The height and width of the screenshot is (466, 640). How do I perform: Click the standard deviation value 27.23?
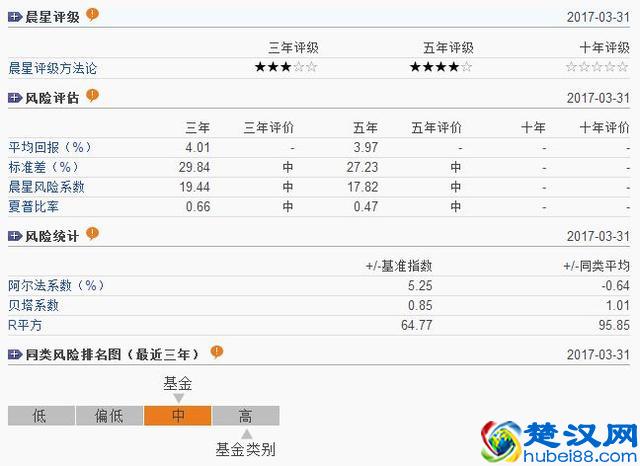pyautogui.click(x=362, y=167)
